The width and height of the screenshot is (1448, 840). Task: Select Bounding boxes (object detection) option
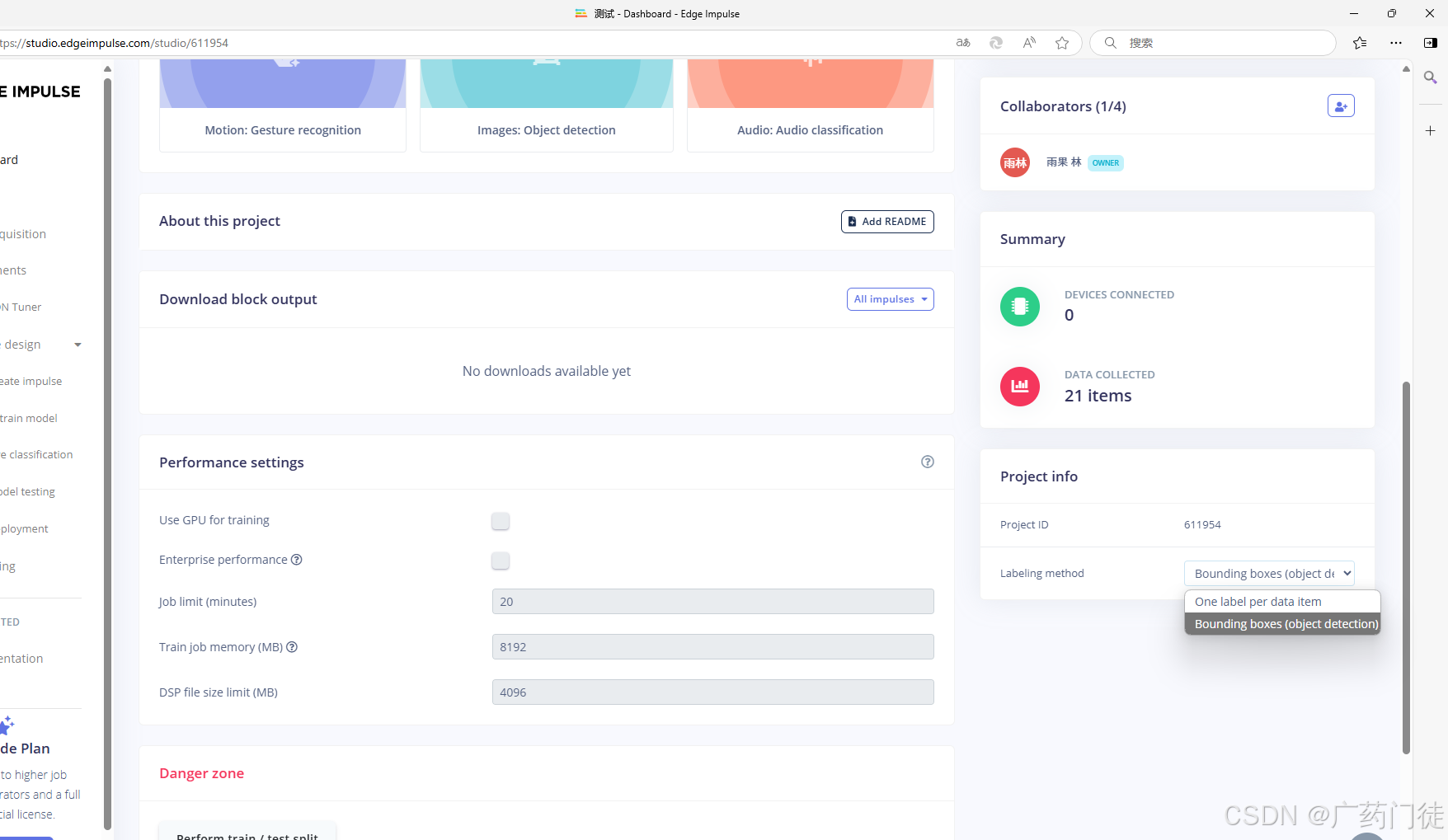pyautogui.click(x=1282, y=624)
